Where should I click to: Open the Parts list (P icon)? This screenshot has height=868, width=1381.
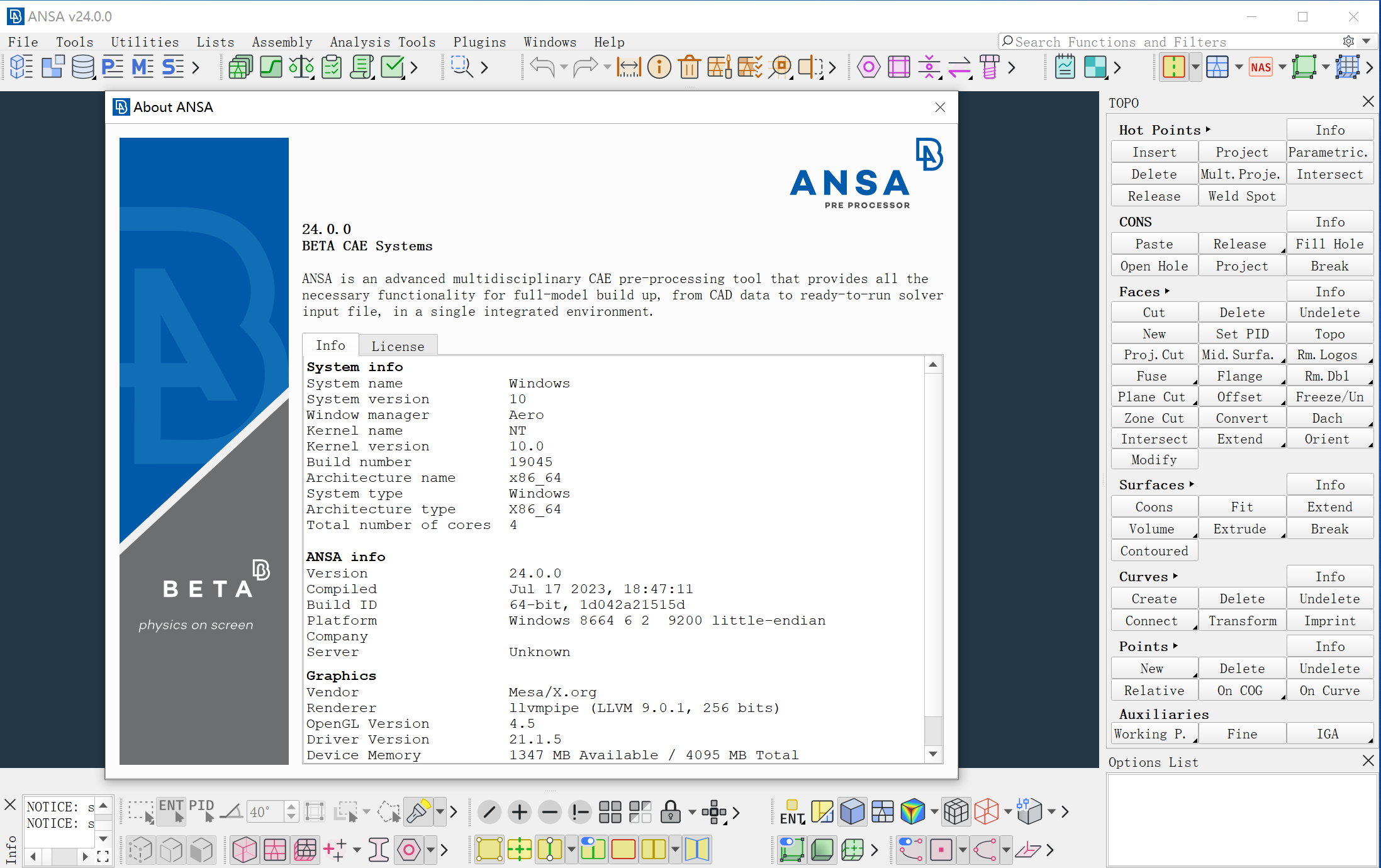113,67
